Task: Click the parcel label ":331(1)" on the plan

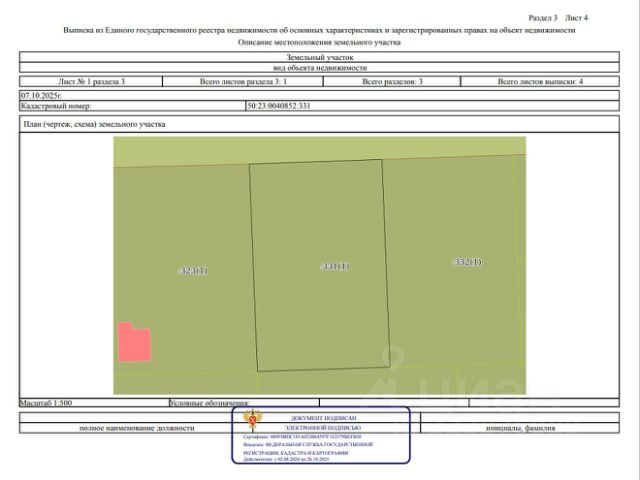Action: coord(334,267)
